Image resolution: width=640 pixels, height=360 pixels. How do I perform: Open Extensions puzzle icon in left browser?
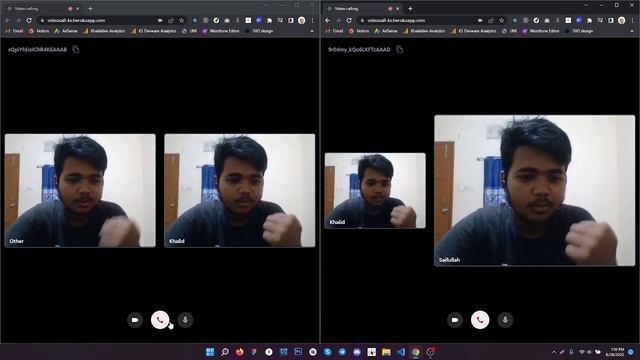269,20
